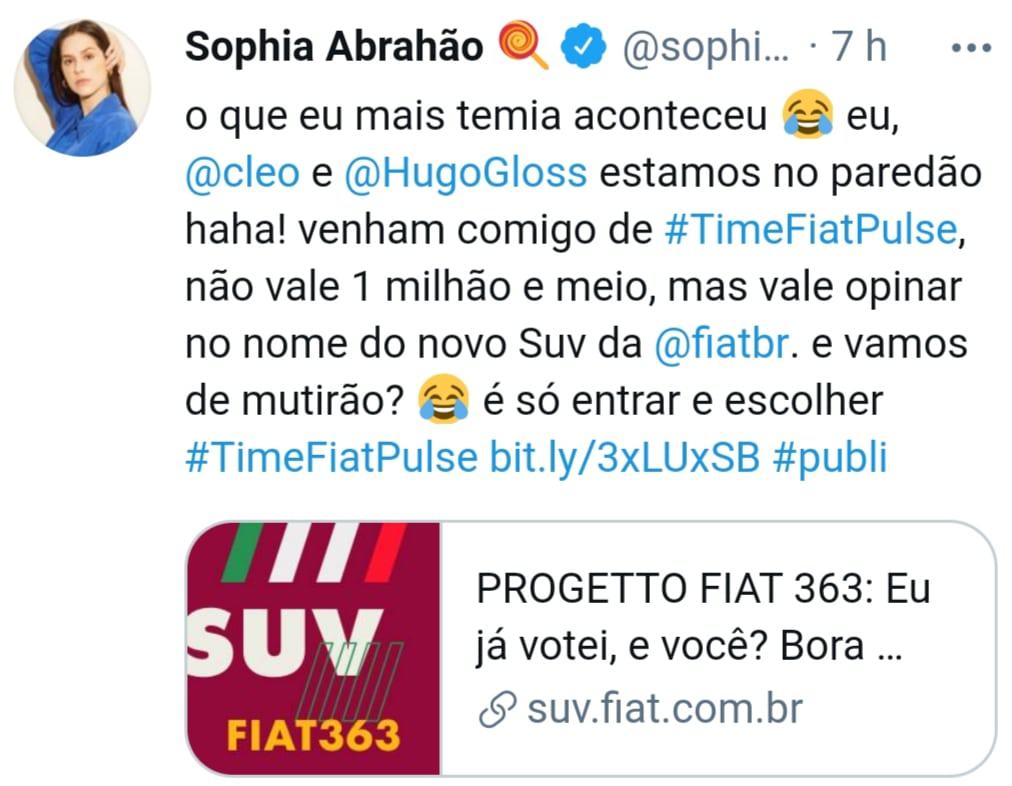Click the chain link icon by suv.fiat.com.br
The width and height of the screenshot is (1012, 786).
498,709
